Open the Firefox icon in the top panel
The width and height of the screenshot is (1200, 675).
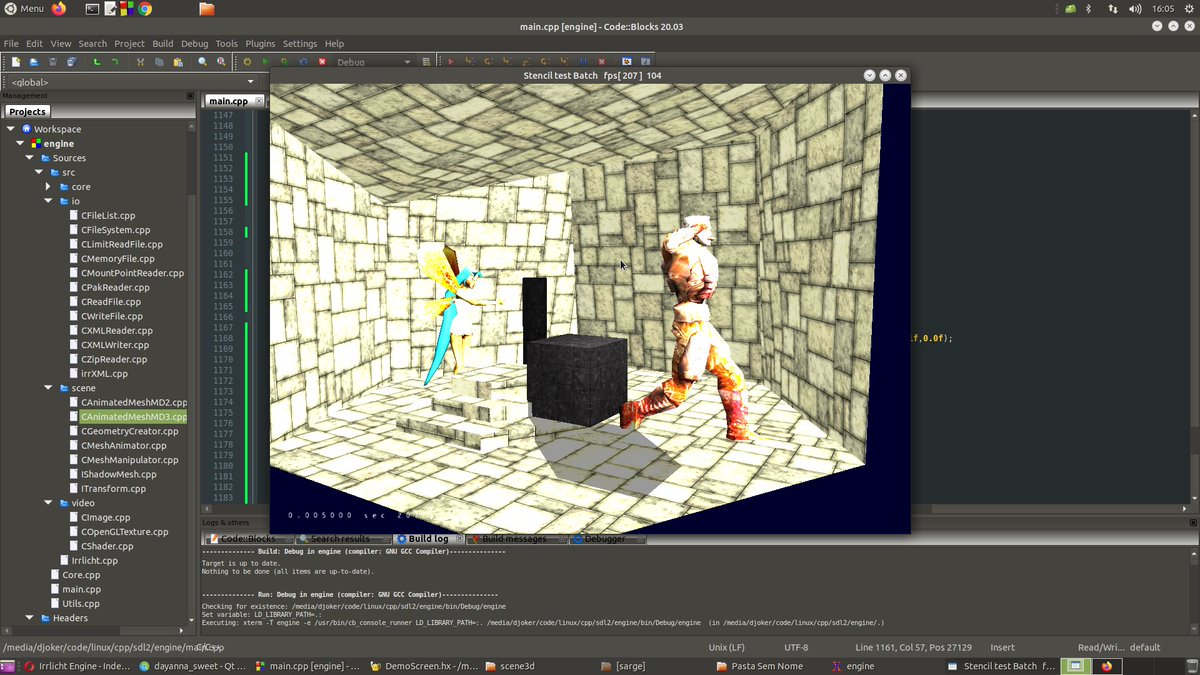(x=58, y=9)
